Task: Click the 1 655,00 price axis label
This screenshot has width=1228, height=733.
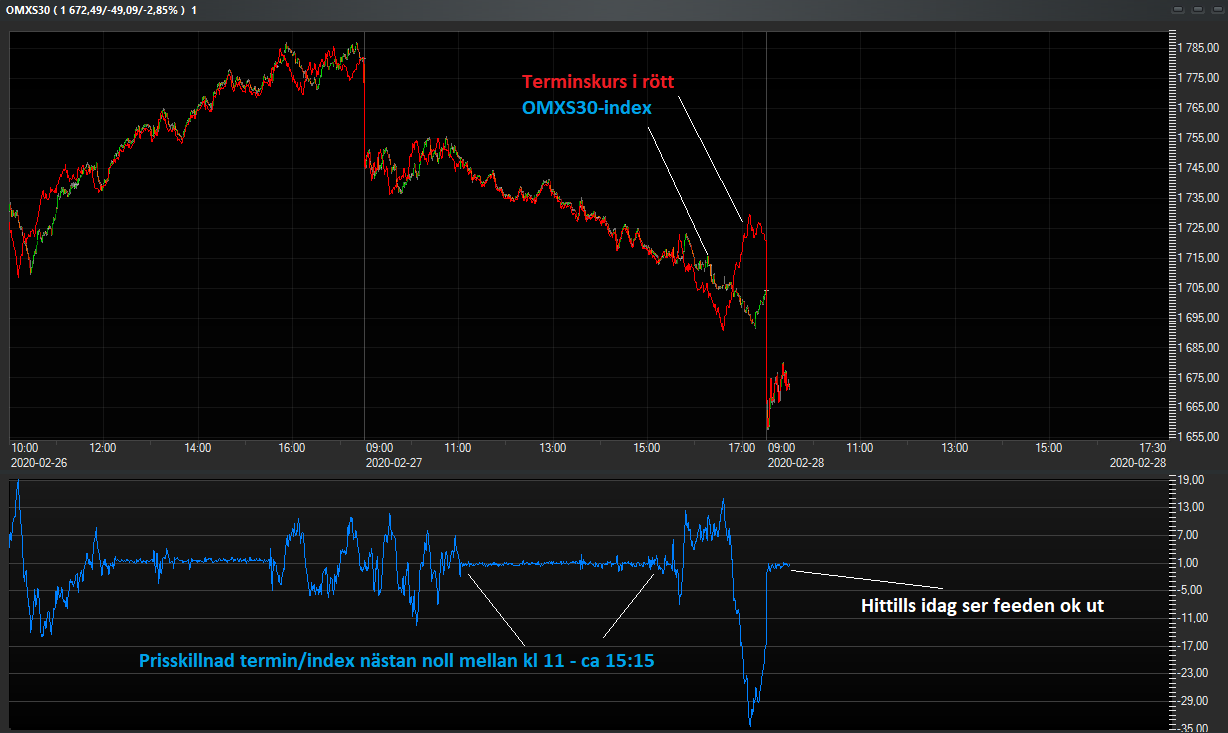Action: click(1196, 437)
